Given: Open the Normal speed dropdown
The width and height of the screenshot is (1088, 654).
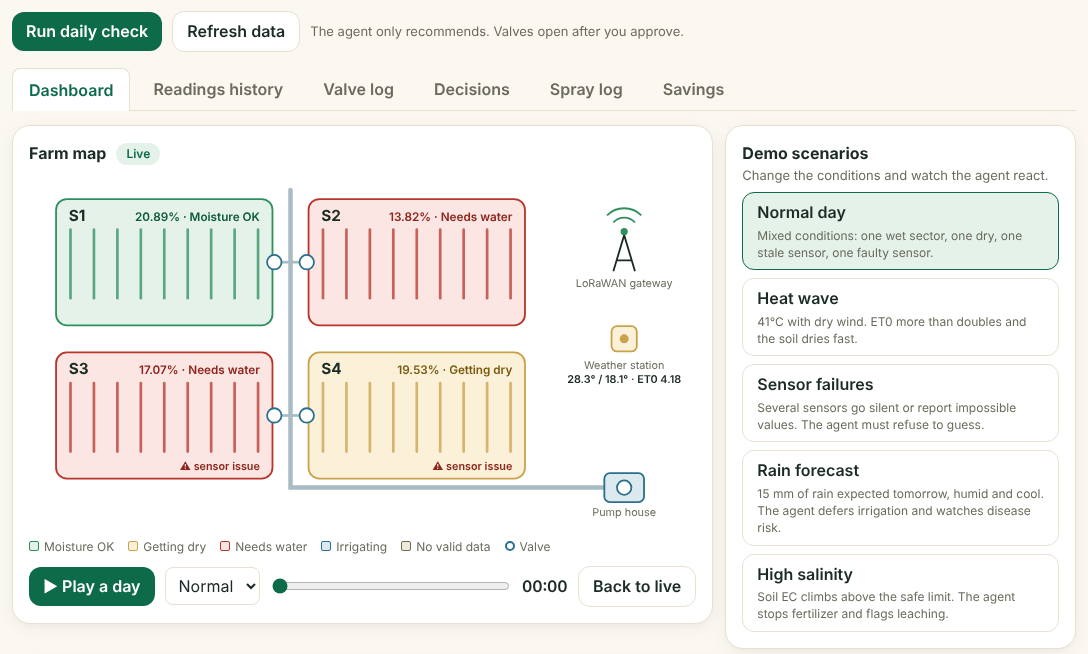Looking at the screenshot, I should [212, 587].
